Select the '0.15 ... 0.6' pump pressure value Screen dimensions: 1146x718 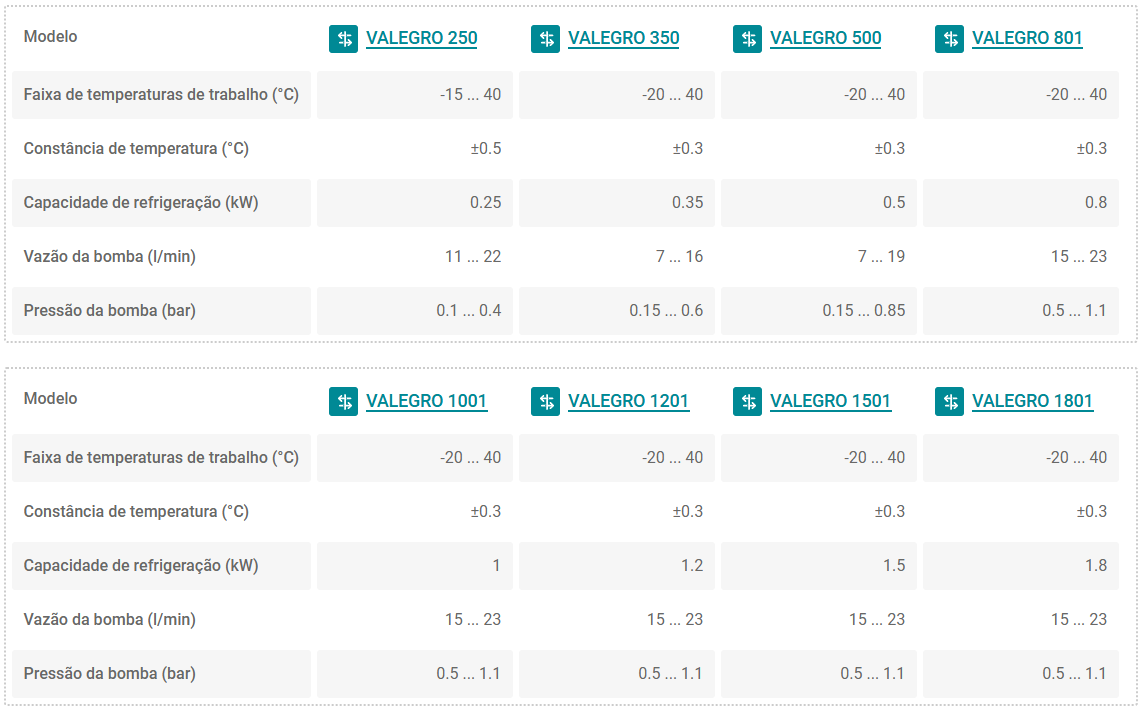click(667, 311)
